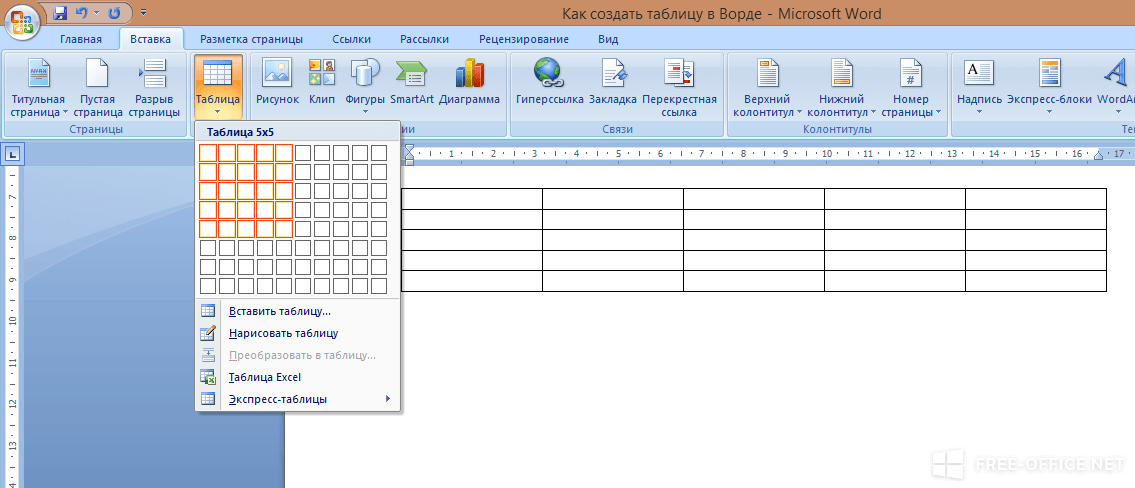Viewport: 1135px width, 488px height.
Task: Open the Верхний колонтитул header menu
Action: tap(768, 88)
